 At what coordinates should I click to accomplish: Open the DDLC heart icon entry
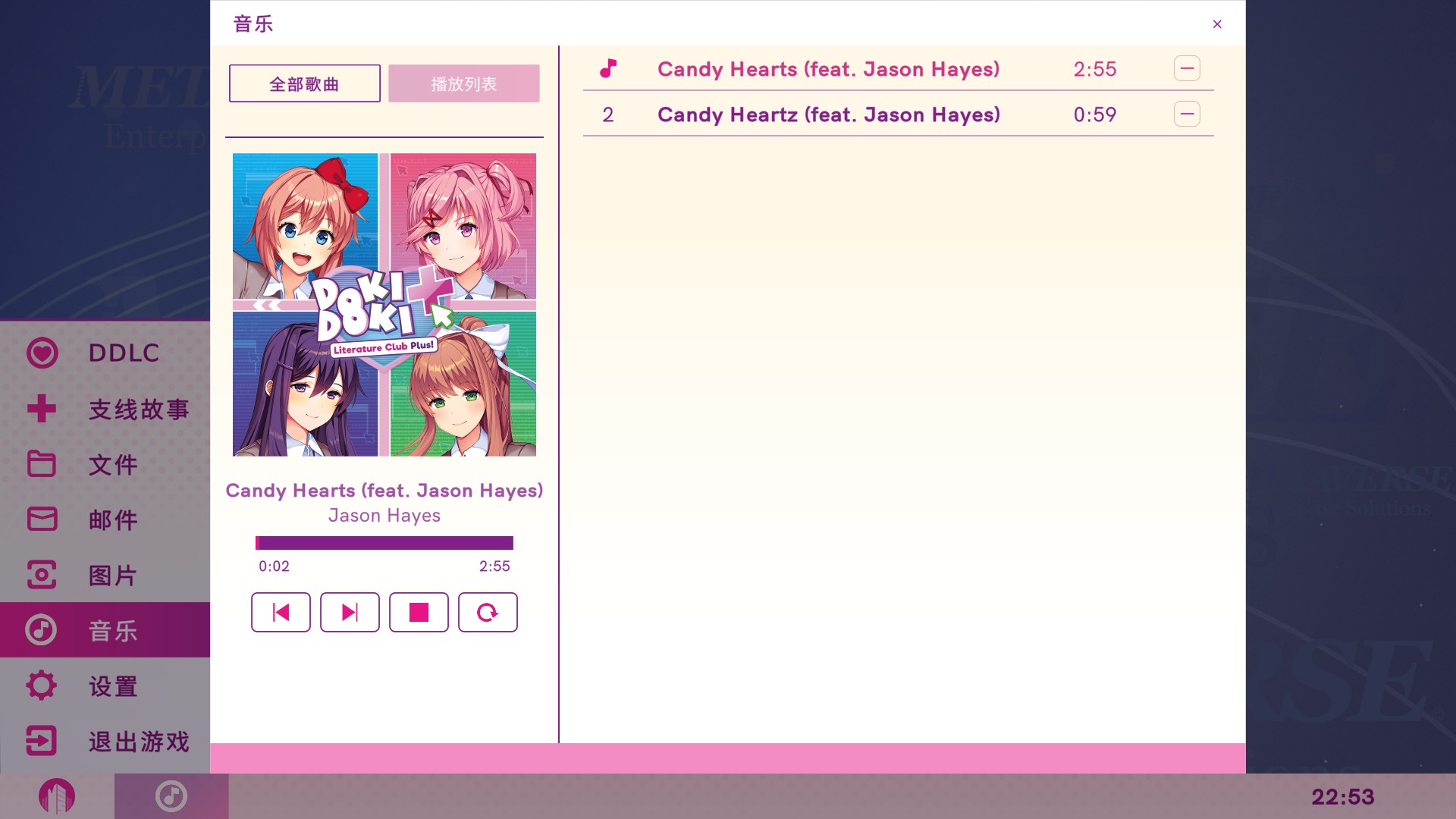pyautogui.click(x=105, y=353)
